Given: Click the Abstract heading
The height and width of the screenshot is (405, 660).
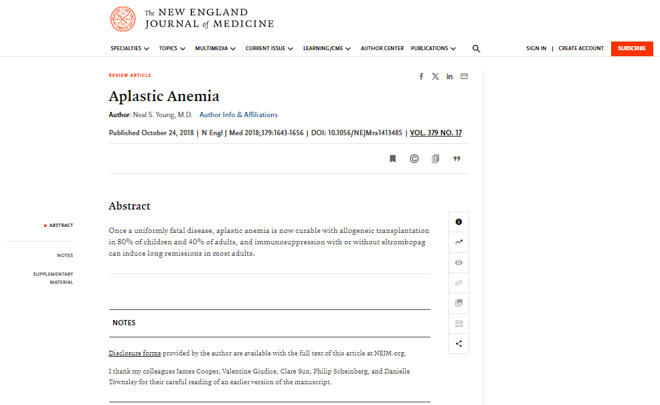Looking at the screenshot, I should click(x=129, y=206).
